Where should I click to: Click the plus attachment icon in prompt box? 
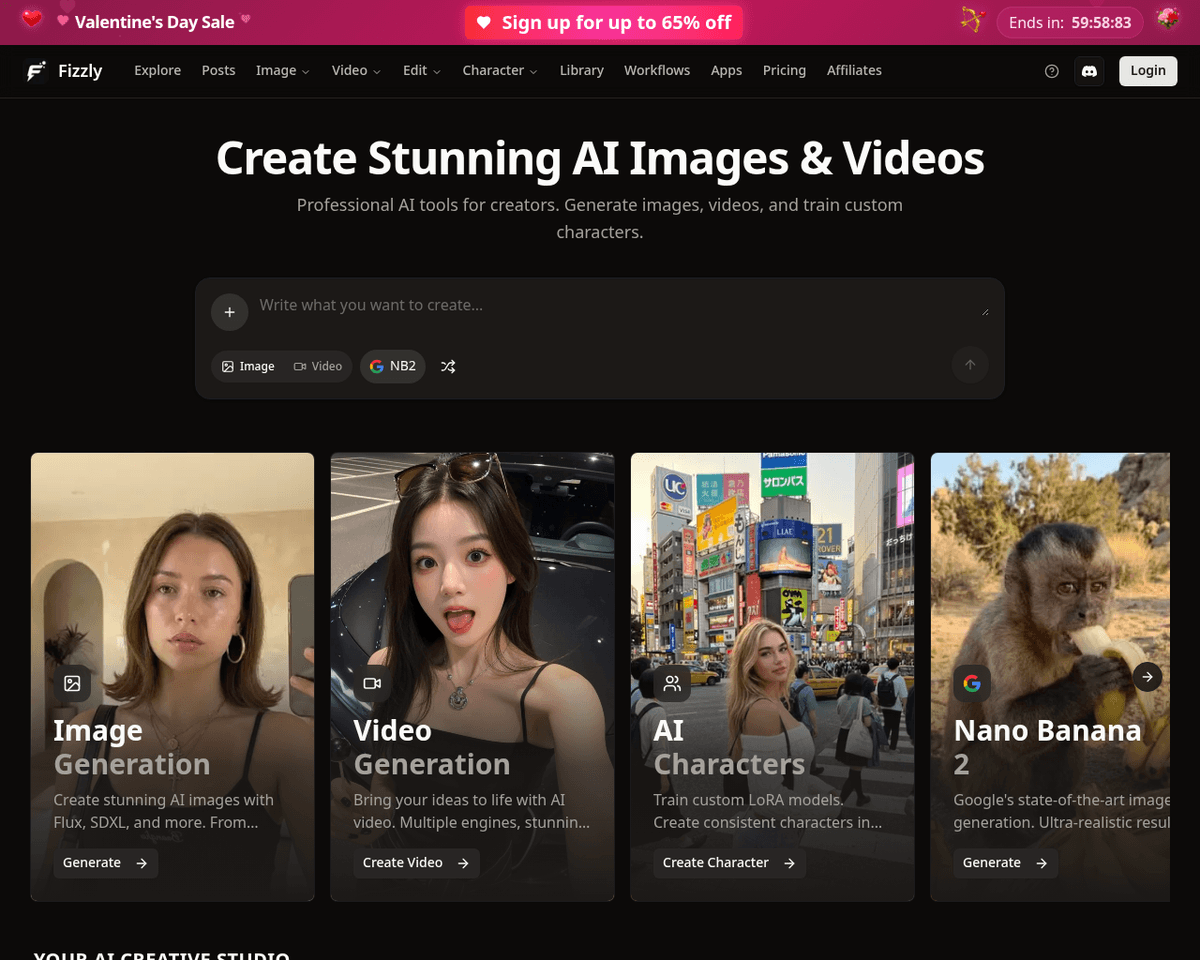[x=229, y=312]
